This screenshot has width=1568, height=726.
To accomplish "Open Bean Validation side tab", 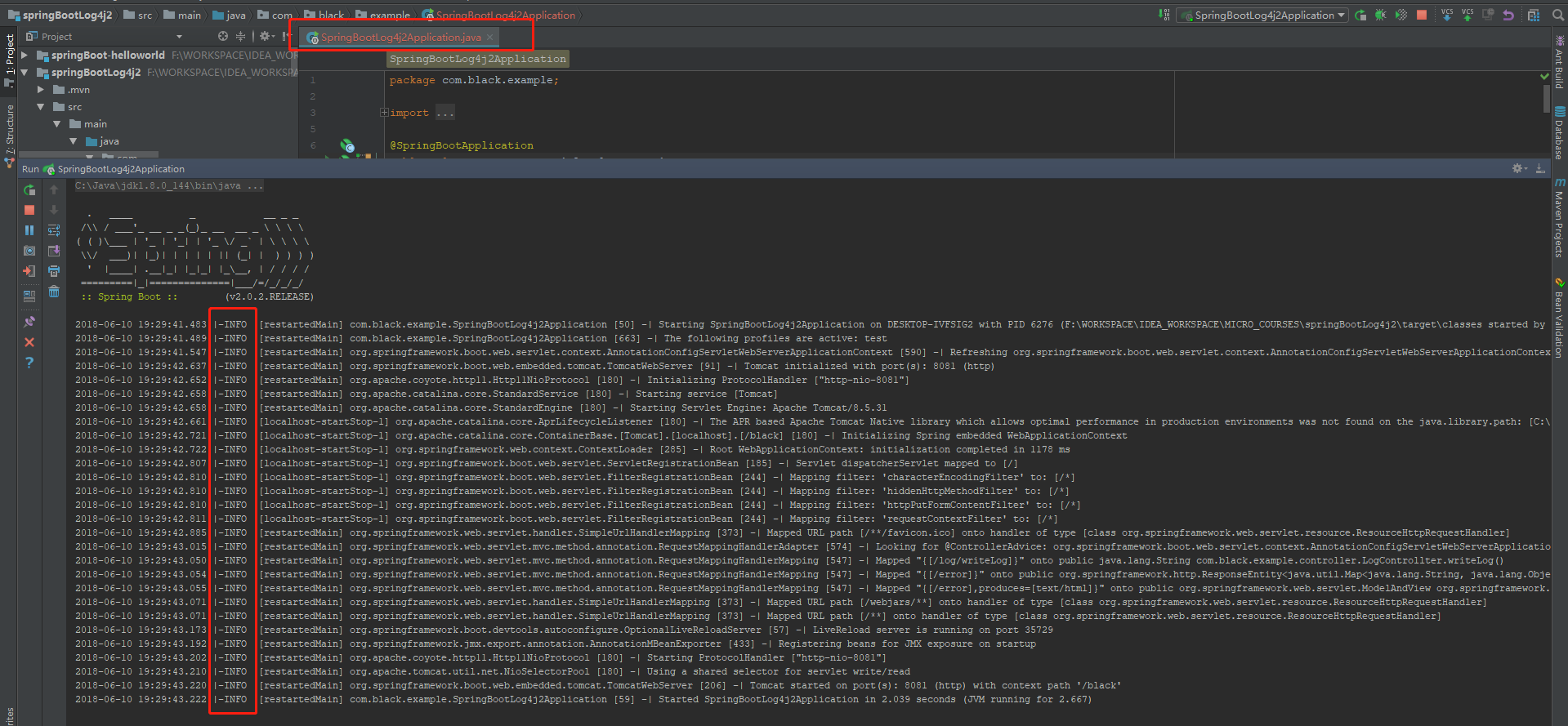I will point(1559,318).
